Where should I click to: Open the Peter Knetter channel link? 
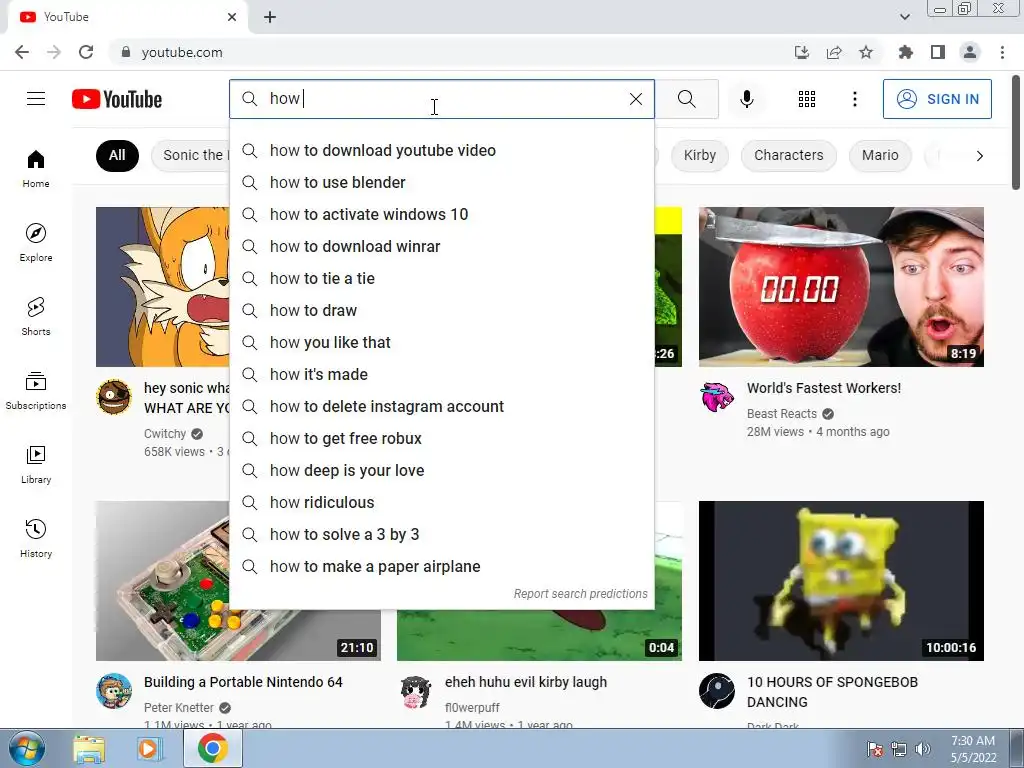pos(178,707)
